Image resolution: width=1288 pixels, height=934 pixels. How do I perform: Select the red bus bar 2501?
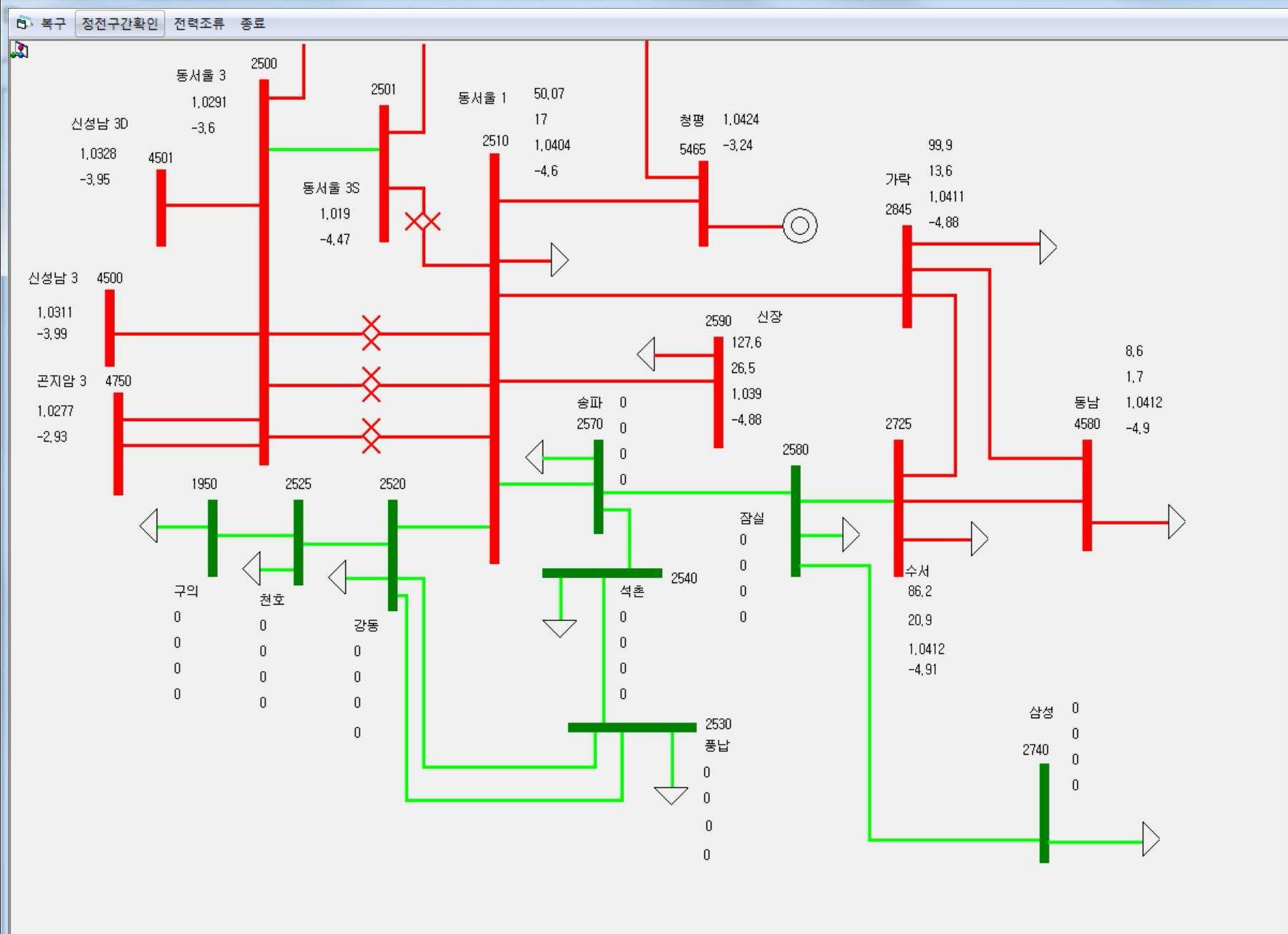click(384, 174)
